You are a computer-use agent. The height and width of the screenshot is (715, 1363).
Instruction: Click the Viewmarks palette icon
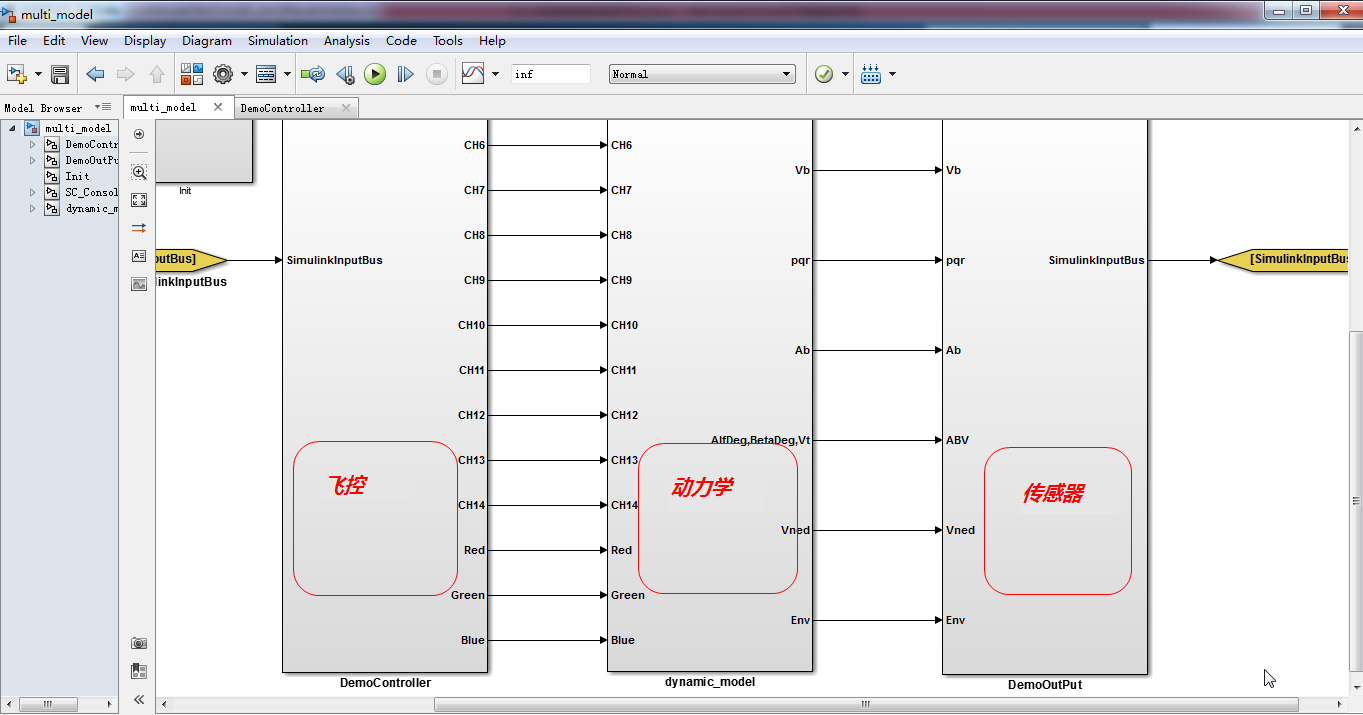click(x=139, y=671)
